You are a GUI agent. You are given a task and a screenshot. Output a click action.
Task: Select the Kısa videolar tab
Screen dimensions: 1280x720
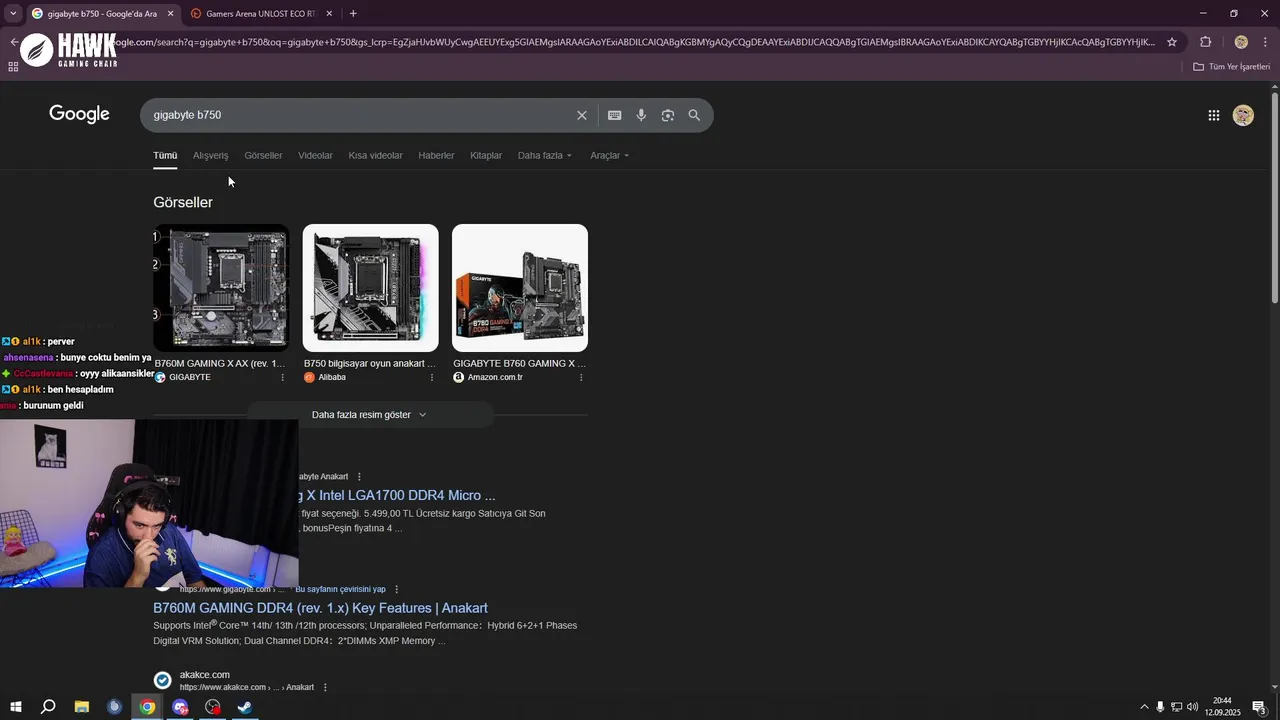click(375, 155)
